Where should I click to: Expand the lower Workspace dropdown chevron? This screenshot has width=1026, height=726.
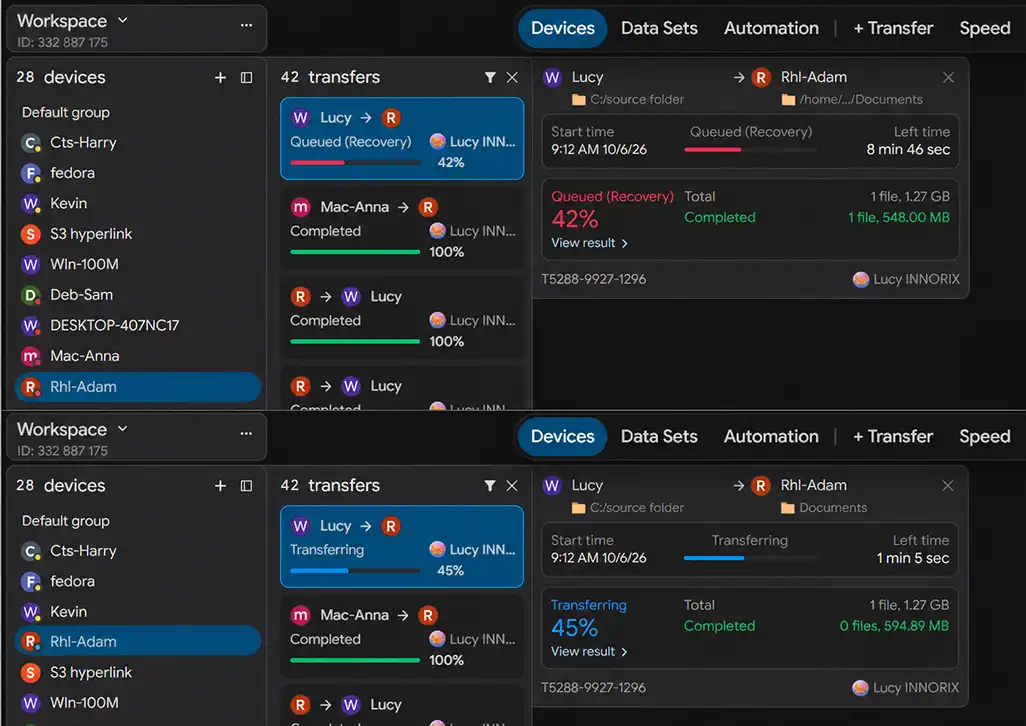[122, 428]
